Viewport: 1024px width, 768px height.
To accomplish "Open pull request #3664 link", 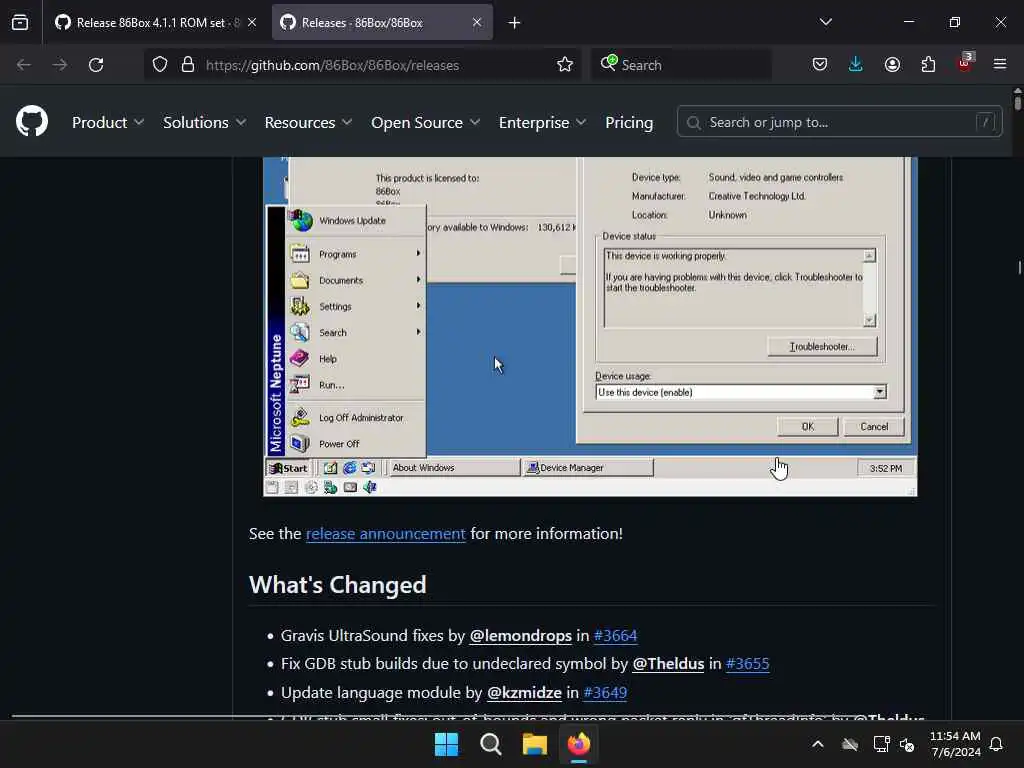I will pos(615,635).
